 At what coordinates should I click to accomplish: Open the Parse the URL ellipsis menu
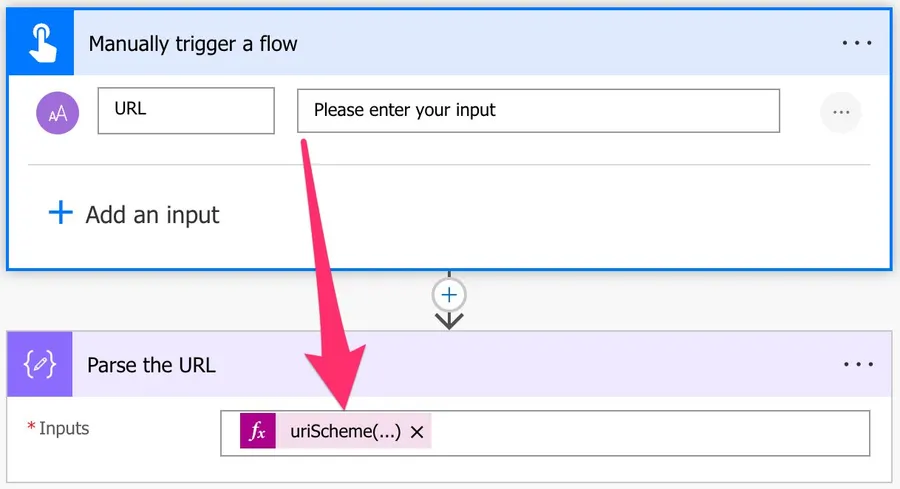(857, 365)
